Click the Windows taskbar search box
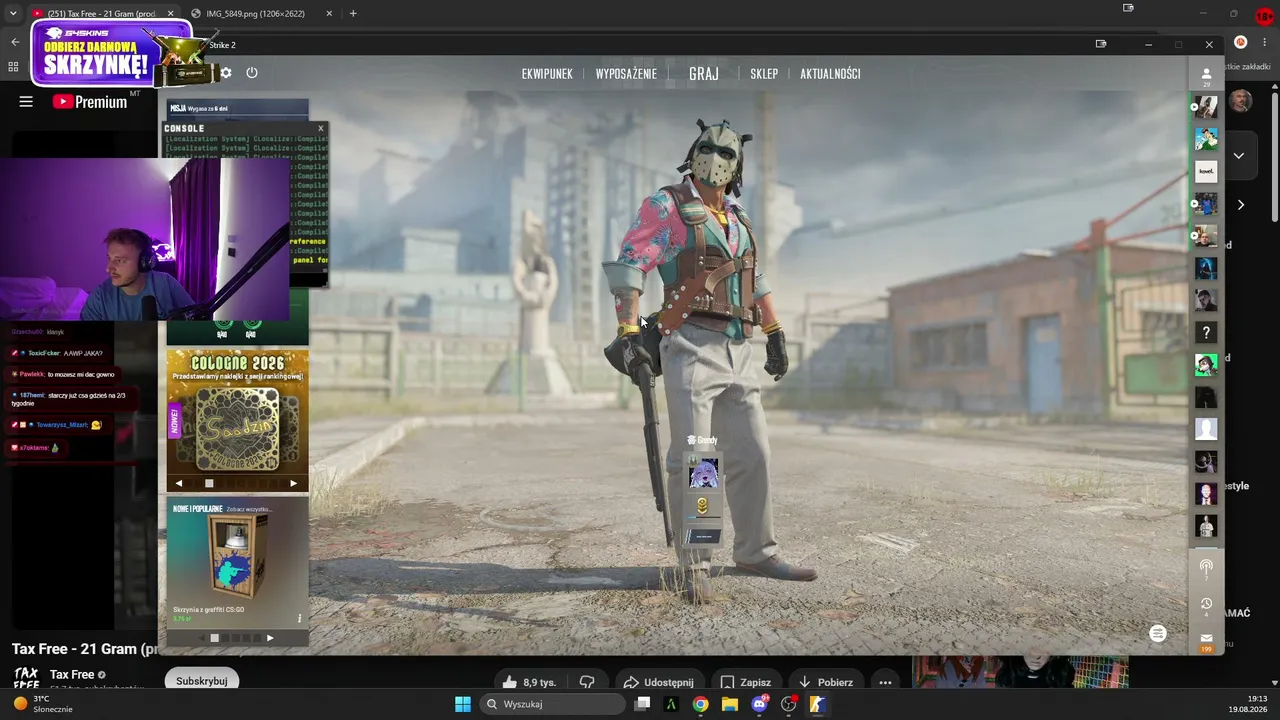The width and height of the screenshot is (1280, 720). coord(552,704)
